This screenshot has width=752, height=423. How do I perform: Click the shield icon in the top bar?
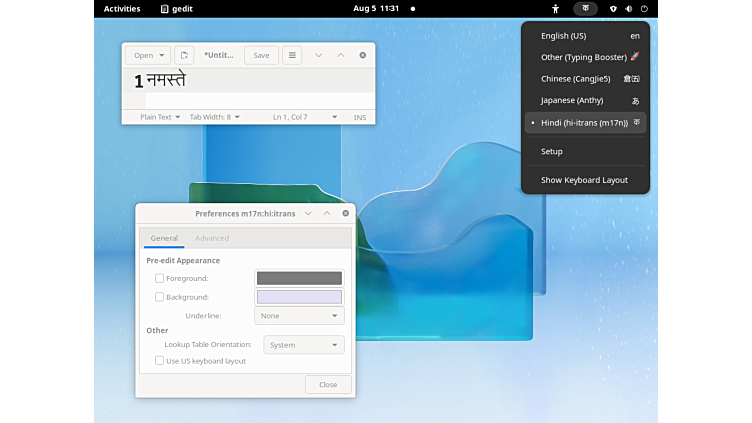(x=613, y=8)
